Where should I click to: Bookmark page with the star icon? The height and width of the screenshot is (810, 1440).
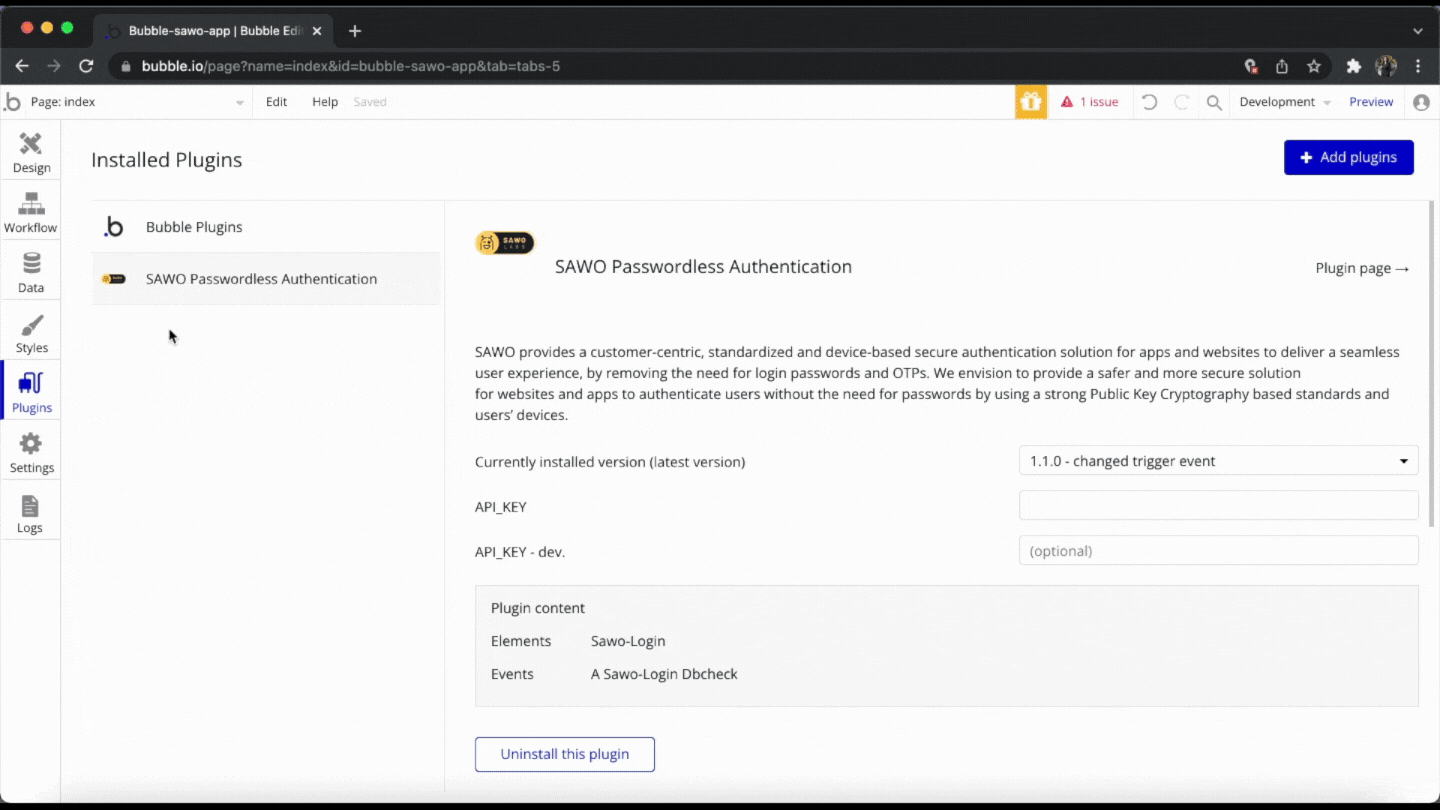click(1314, 66)
